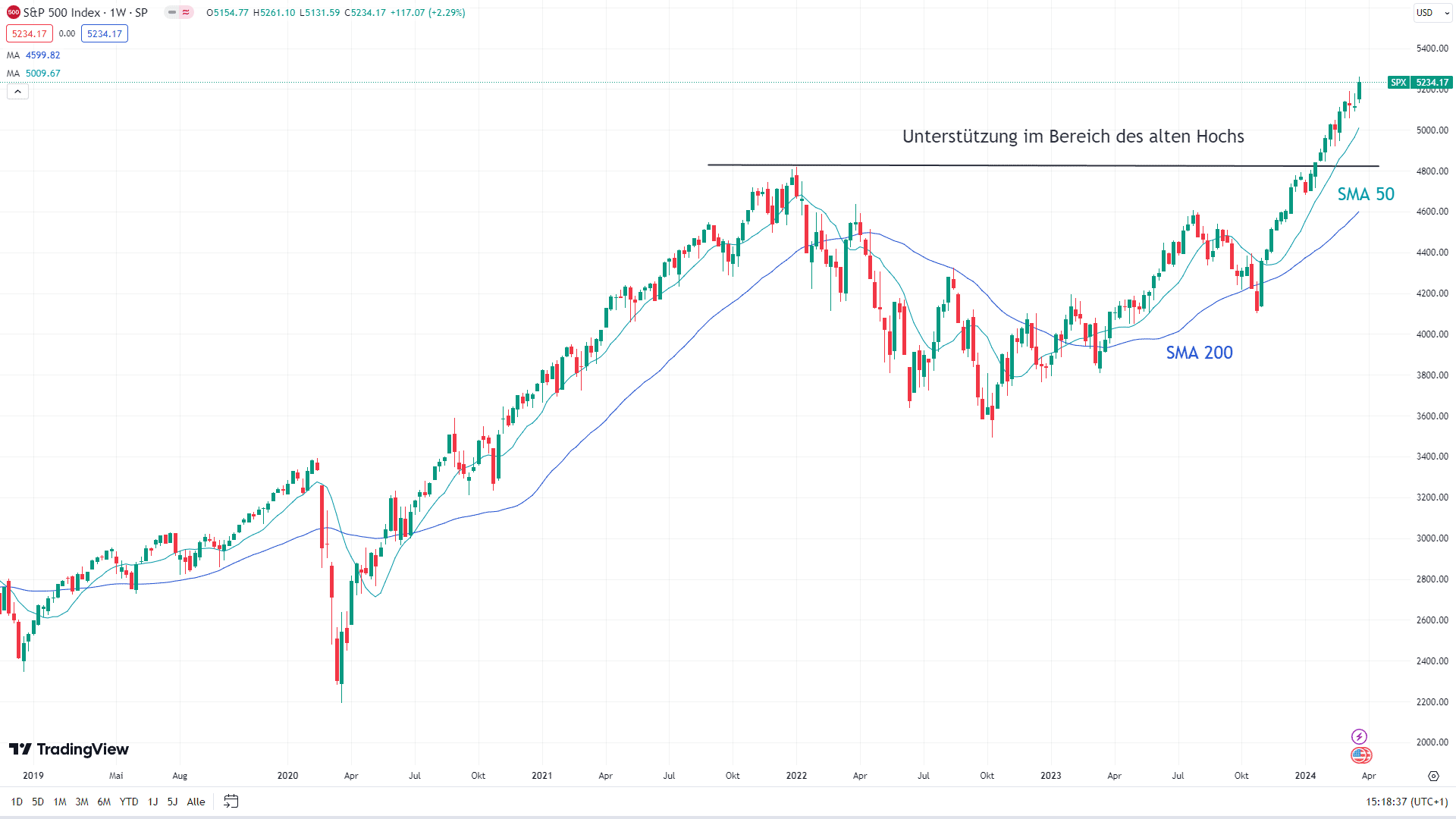Select the 3M time range
The width and height of the screenshot is (1456, 819).
(82, 802)
